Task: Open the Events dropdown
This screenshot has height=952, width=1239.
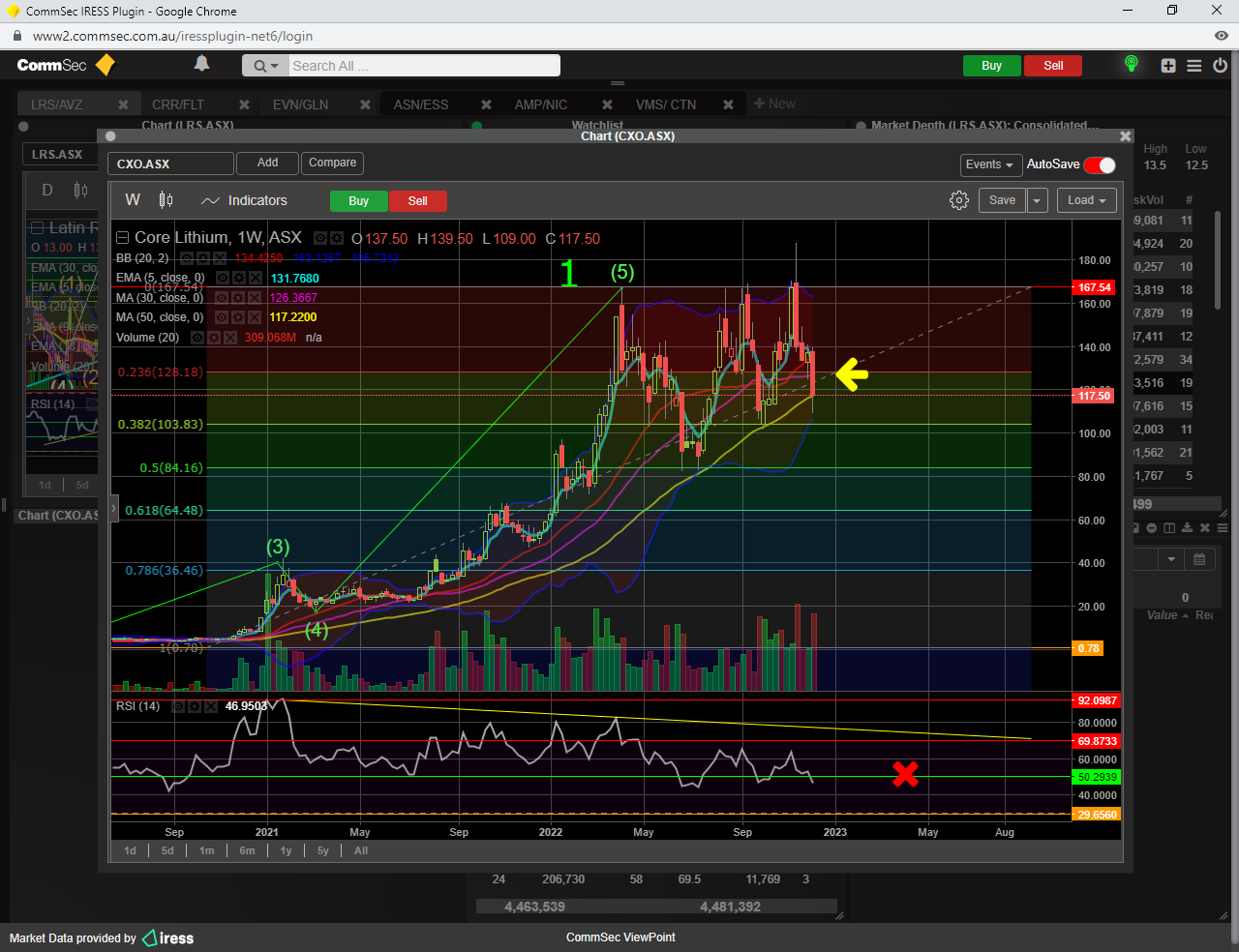Action: click(990, 164)
